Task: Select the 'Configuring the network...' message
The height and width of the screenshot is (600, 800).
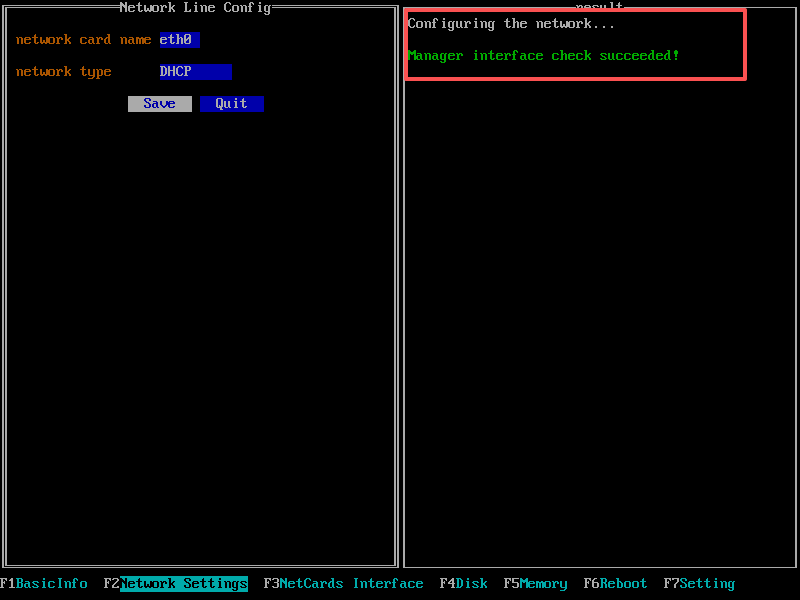Action: [x=511, y=24]
